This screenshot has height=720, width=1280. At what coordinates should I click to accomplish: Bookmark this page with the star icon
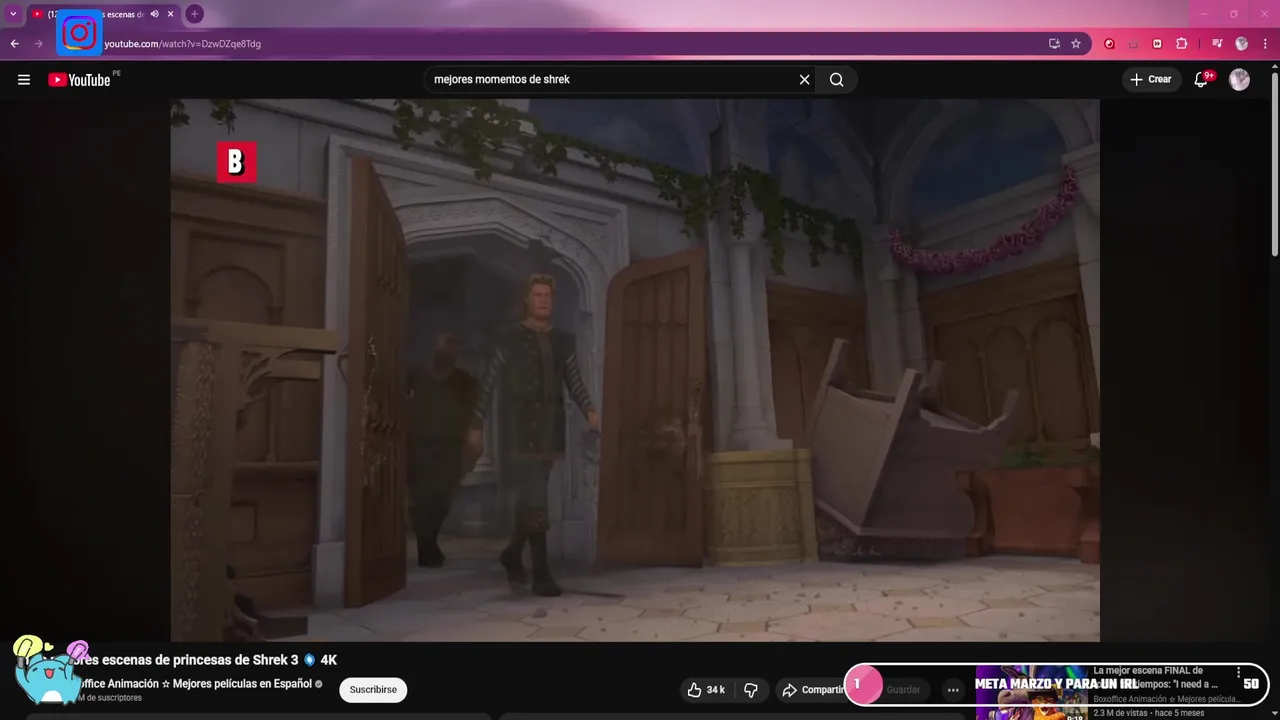point(1076,44)
